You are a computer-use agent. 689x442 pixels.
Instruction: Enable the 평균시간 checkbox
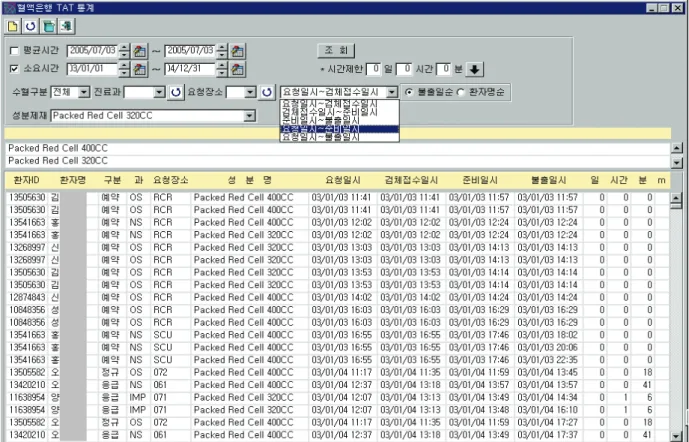tap(15, 51)
